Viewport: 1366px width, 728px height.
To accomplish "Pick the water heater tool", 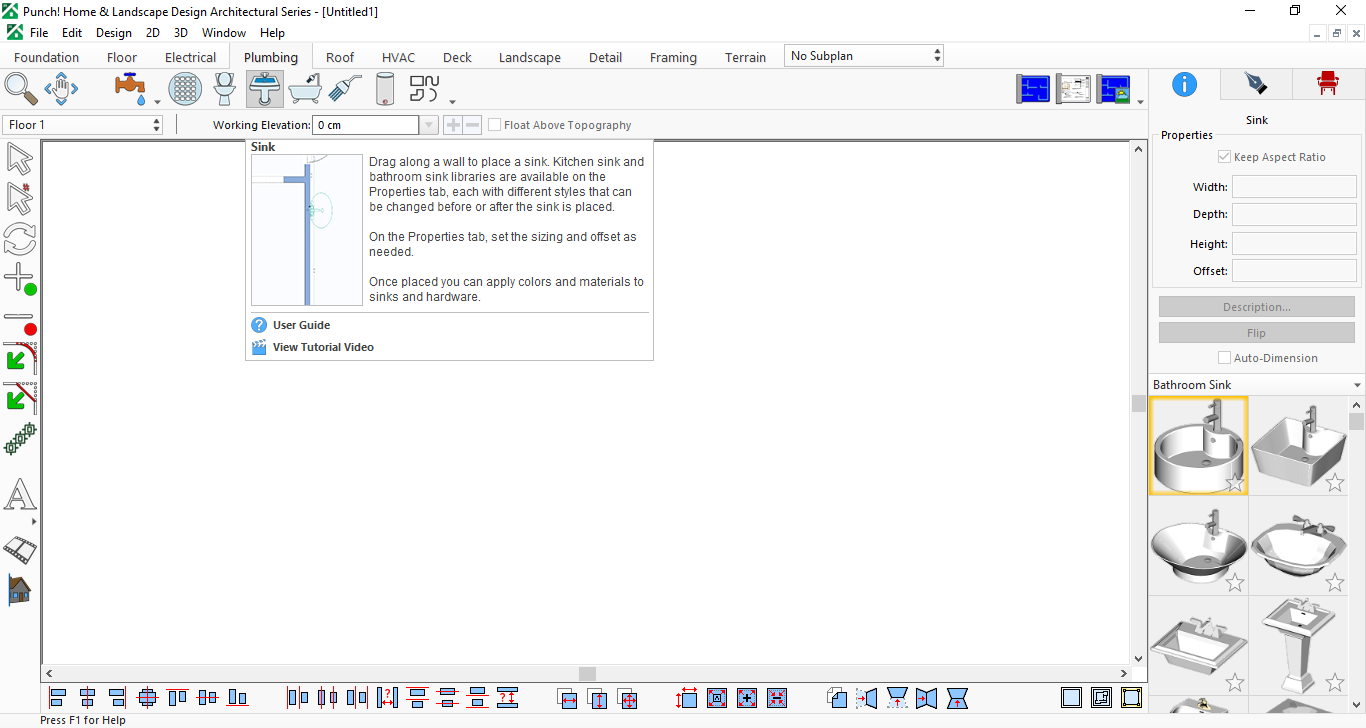I will point(385,88).
